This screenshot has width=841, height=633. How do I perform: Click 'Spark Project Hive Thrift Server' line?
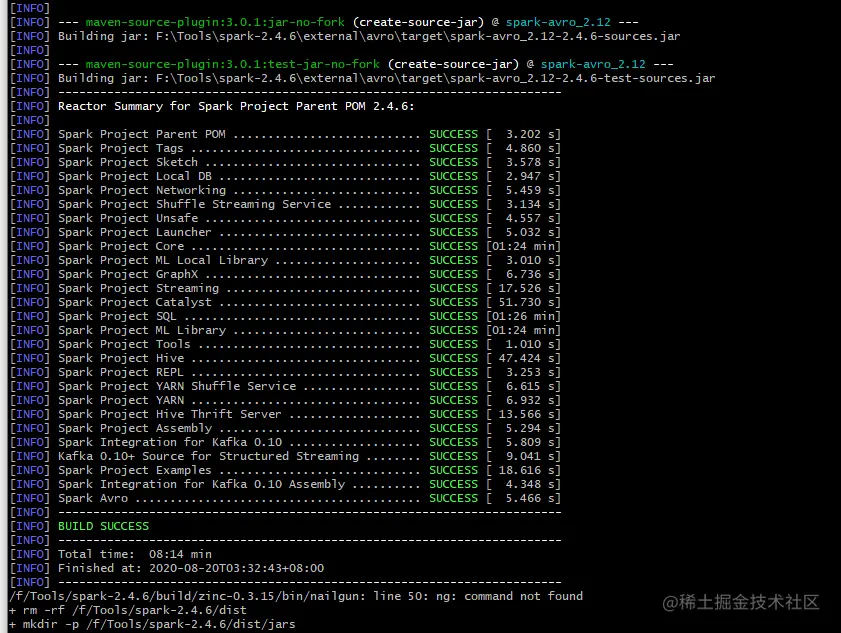pyautogui.click(x=285, y=414)
